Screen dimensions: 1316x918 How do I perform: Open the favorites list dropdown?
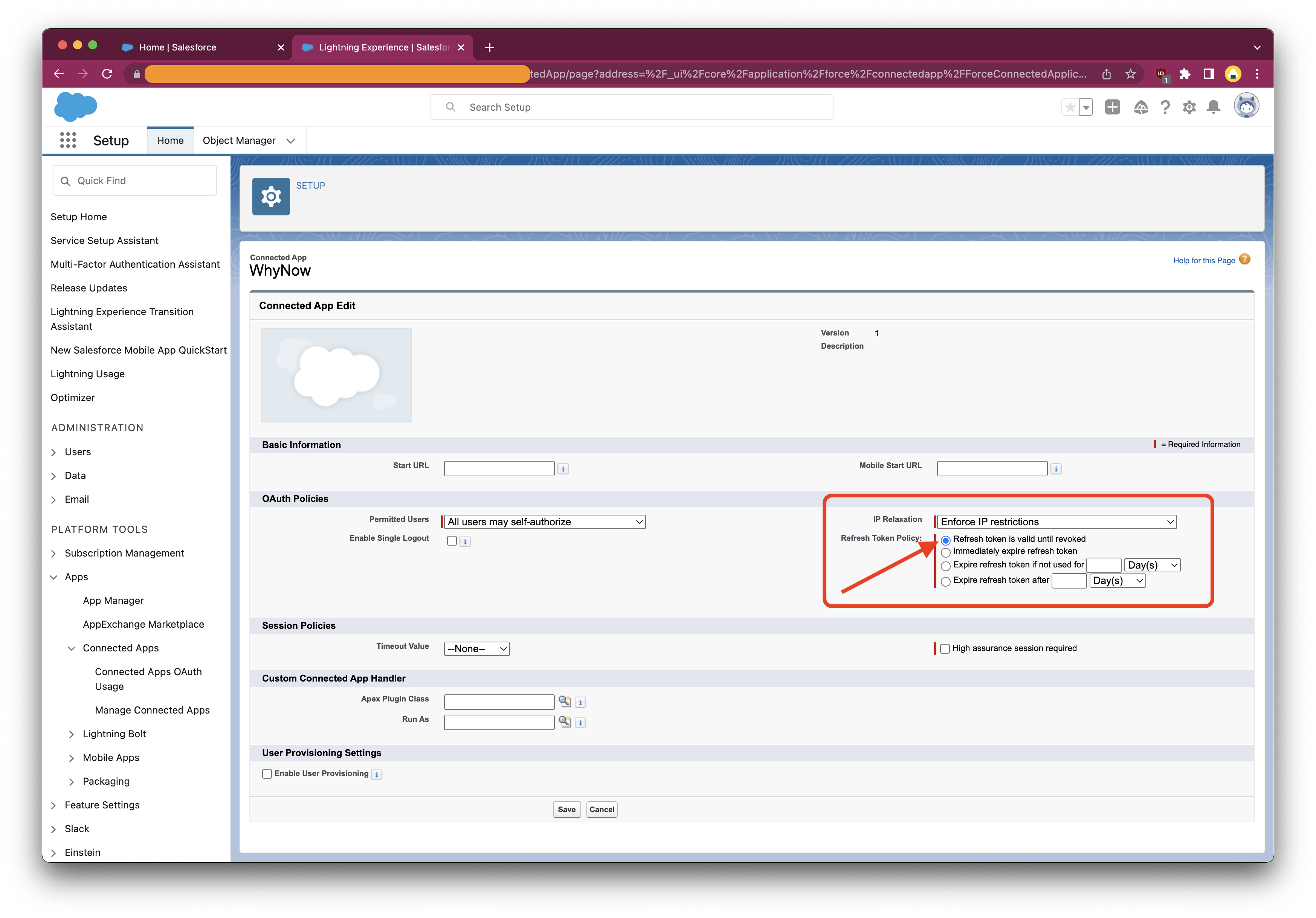pos(1086,107)
